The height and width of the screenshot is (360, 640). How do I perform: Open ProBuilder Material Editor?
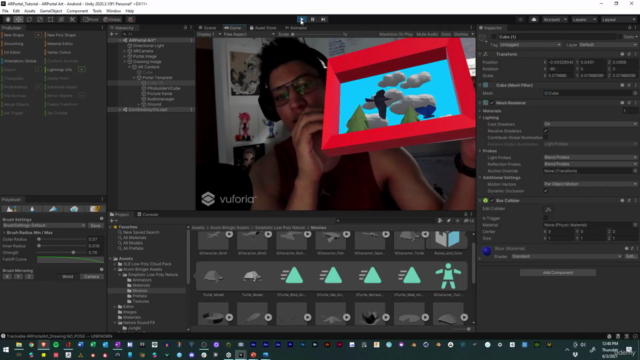coord(60,44)
